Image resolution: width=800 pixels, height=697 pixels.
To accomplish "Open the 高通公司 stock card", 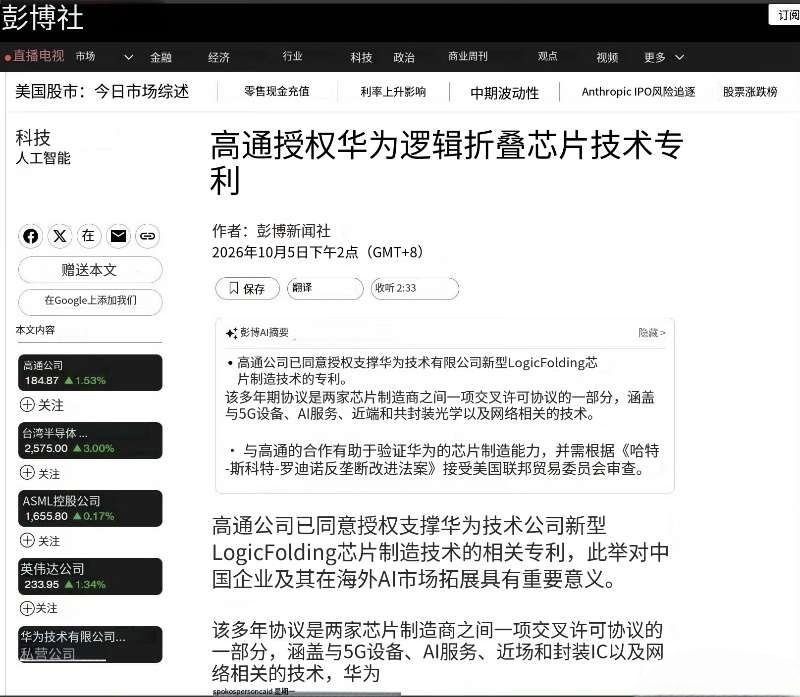I will (x=90, y=373).
